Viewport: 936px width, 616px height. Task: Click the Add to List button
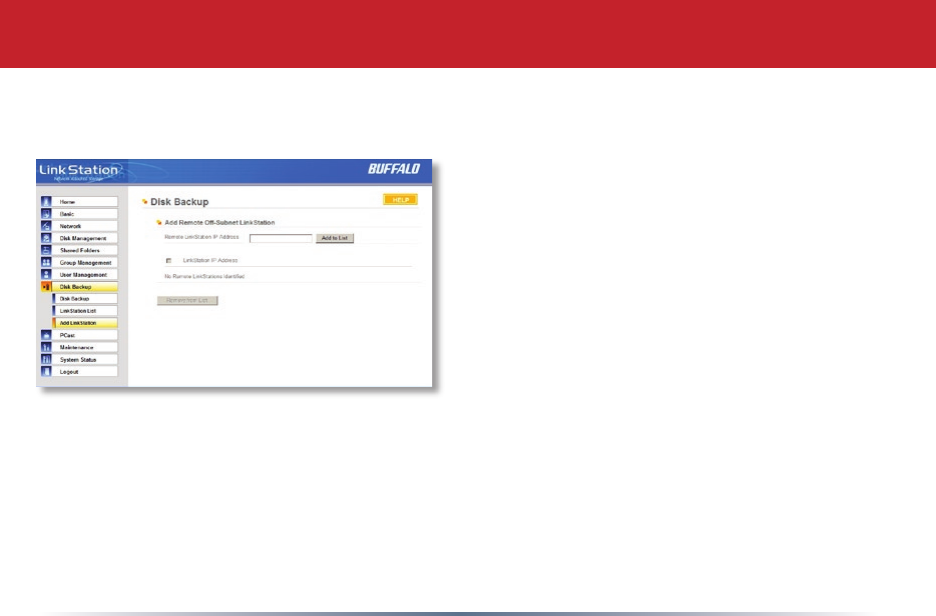pyautogui.click(x=335, y=238)
